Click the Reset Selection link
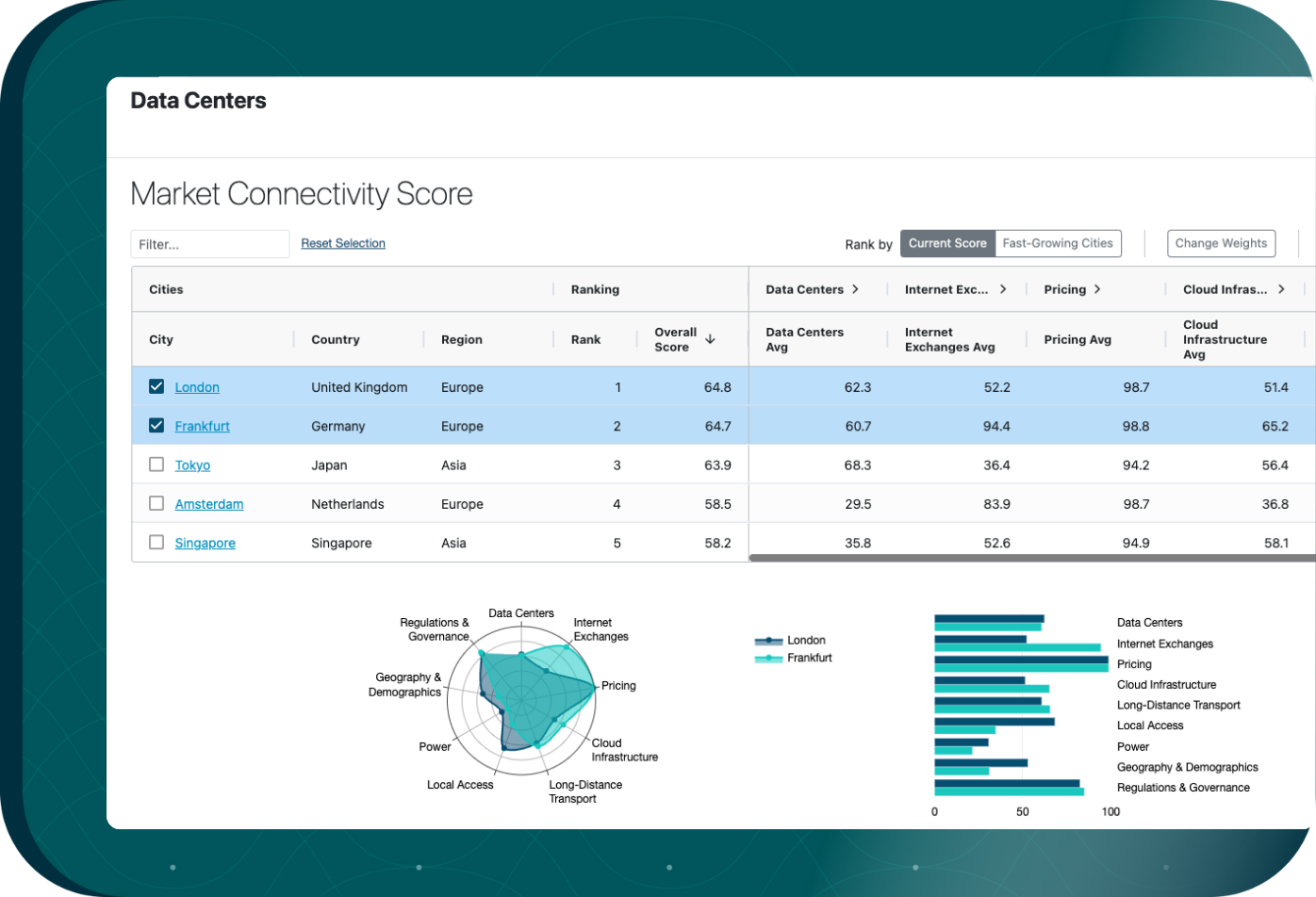1316x897 pixels. click(x=343, y=243)
